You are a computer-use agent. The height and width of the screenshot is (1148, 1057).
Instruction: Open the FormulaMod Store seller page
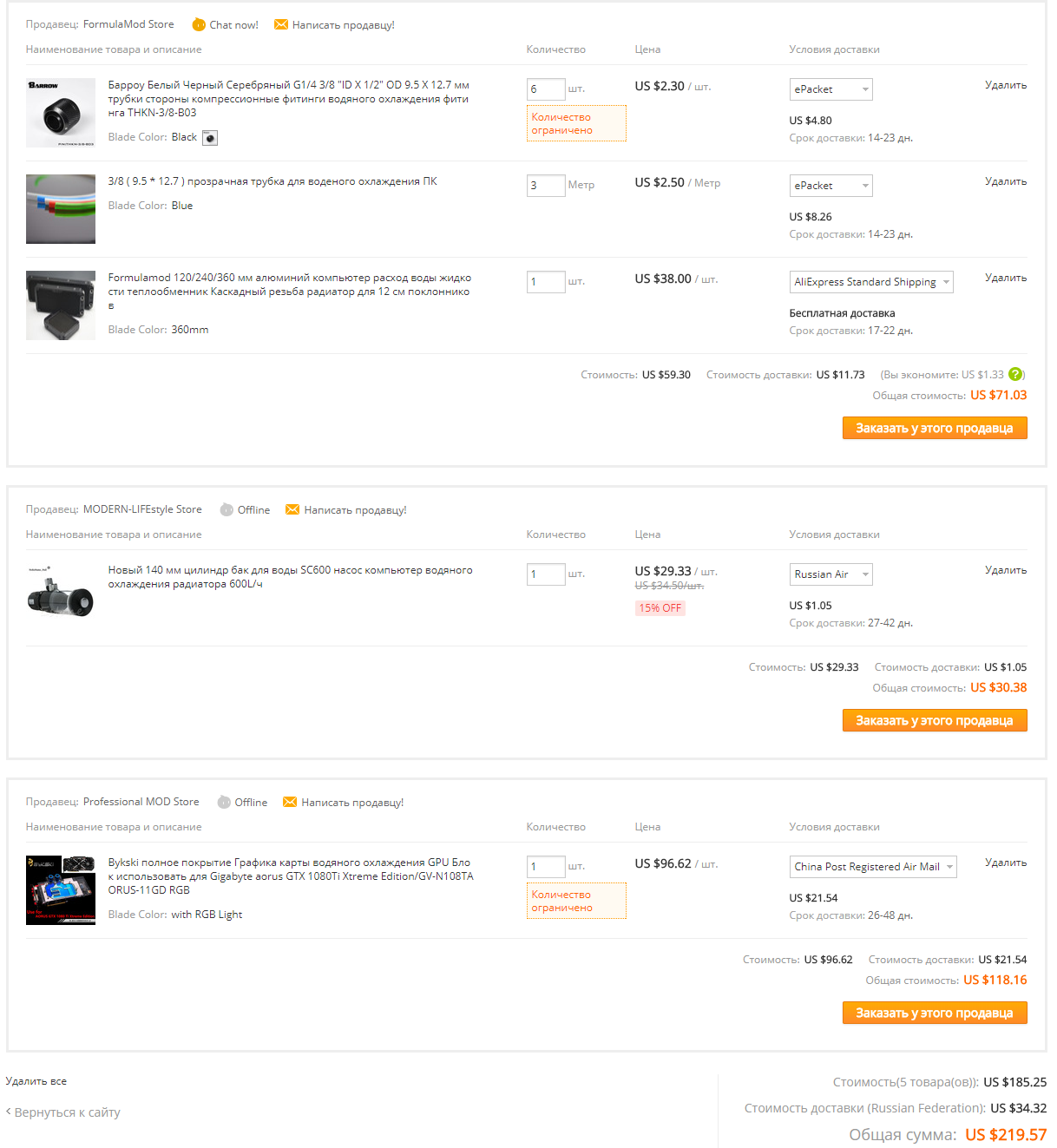tap(128, 24)
